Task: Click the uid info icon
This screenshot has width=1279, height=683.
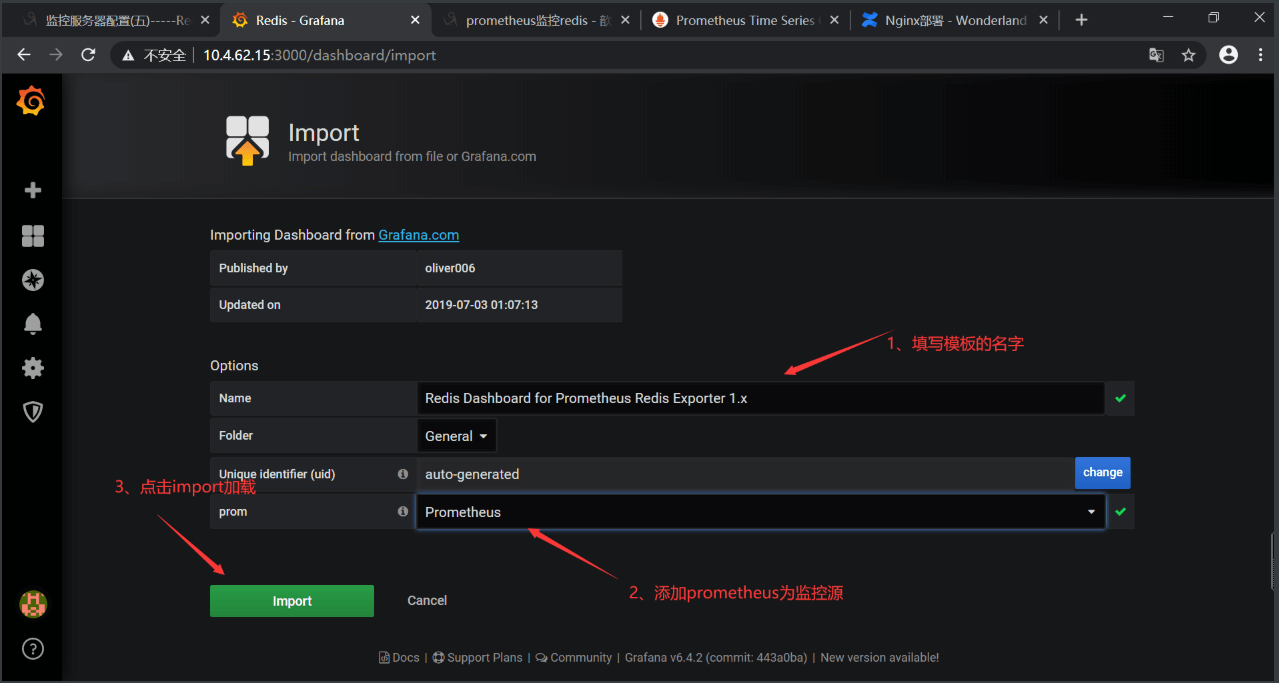Action: point(403,474)
